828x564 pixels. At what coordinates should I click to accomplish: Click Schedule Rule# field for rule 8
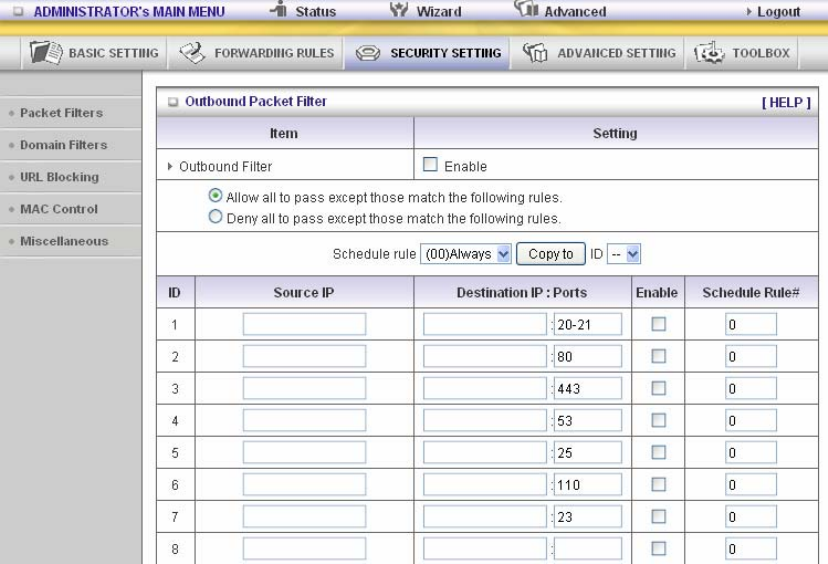[751, 549]
